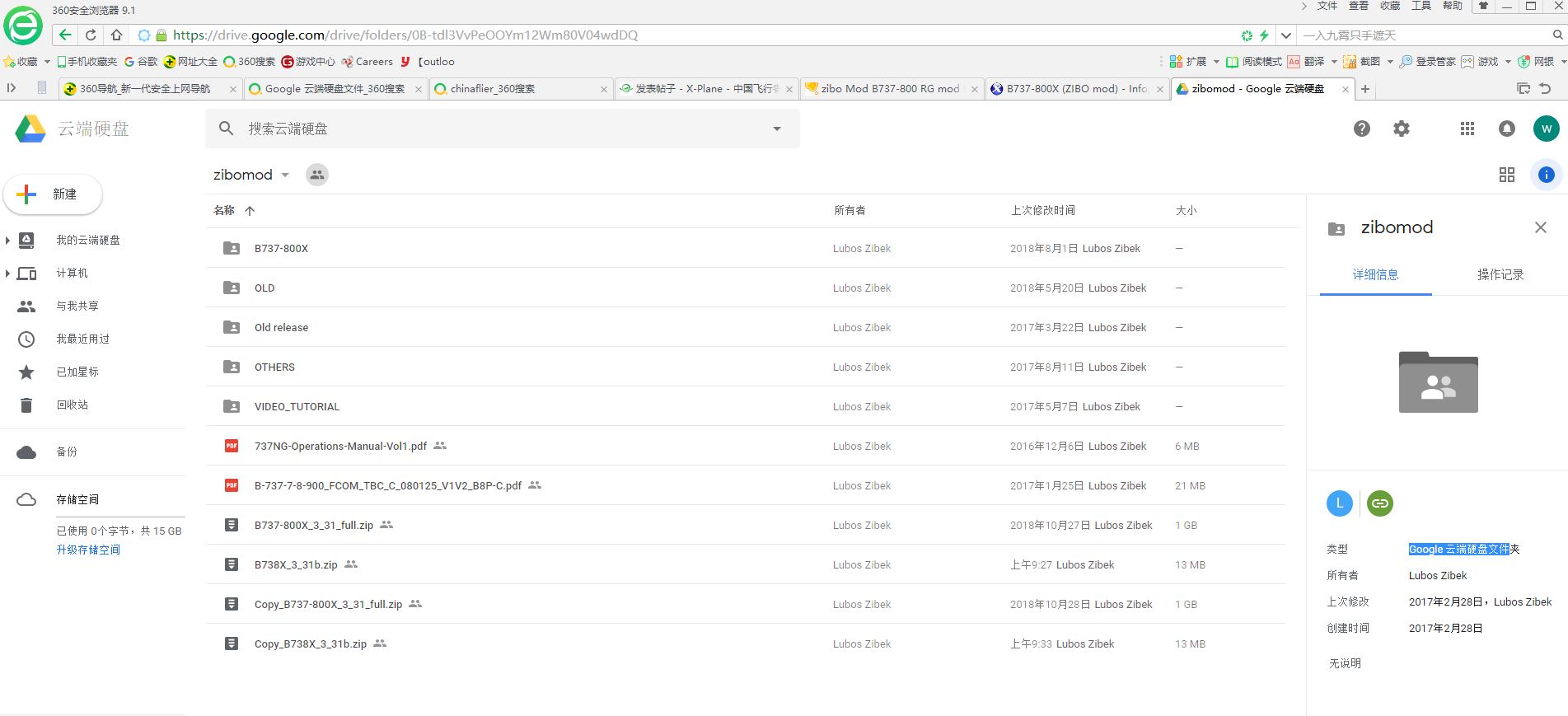1568x716 pixels.
Task: Click the PDF icon of B-737-7-8-900_FCOM file
Action: [232, 485]
